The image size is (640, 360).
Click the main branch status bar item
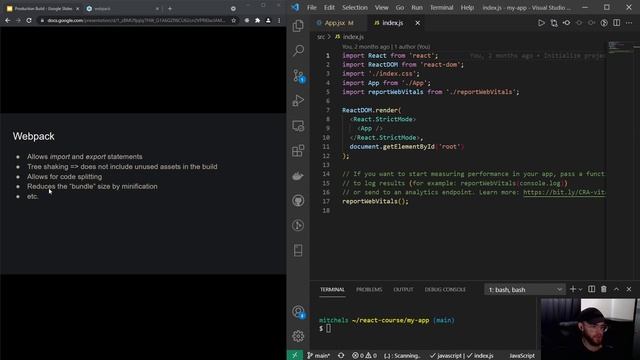pos(318,356)
